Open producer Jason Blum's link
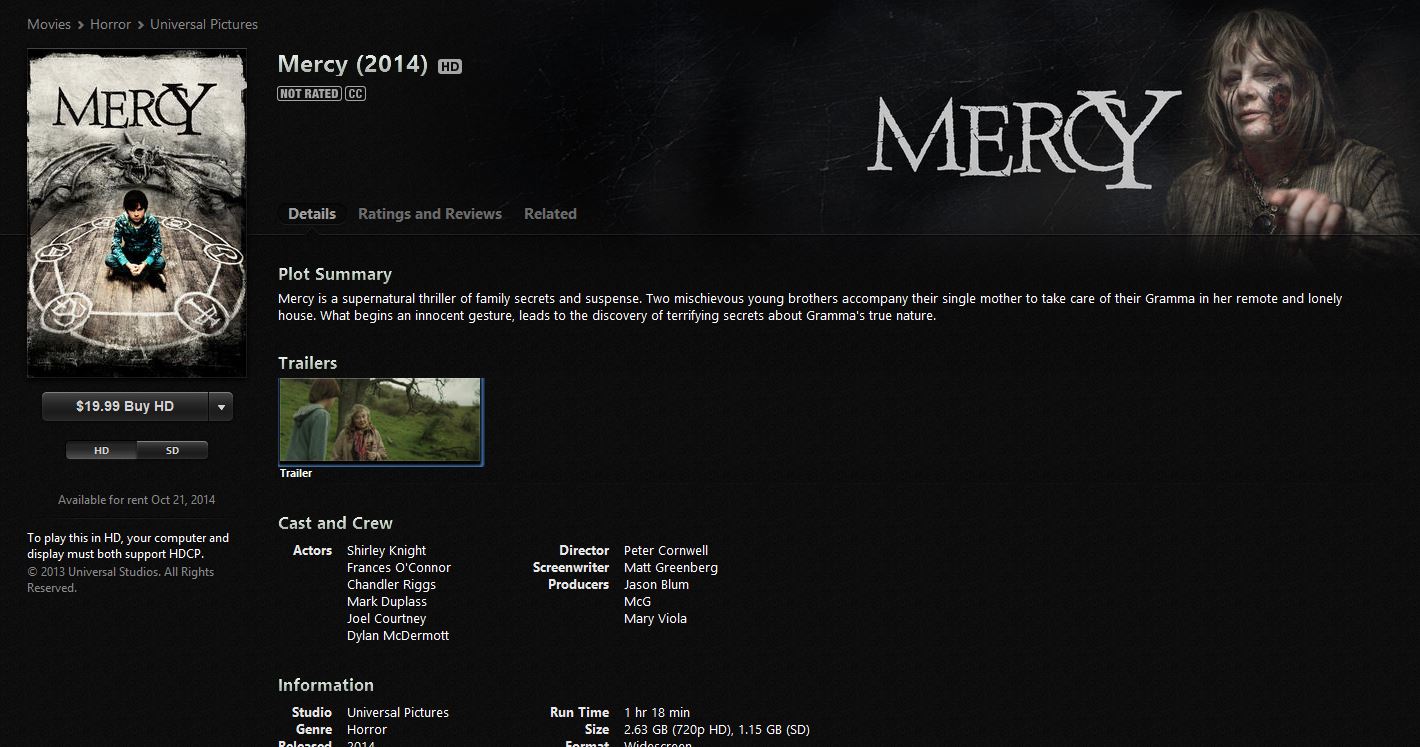 tap(656, 585)
